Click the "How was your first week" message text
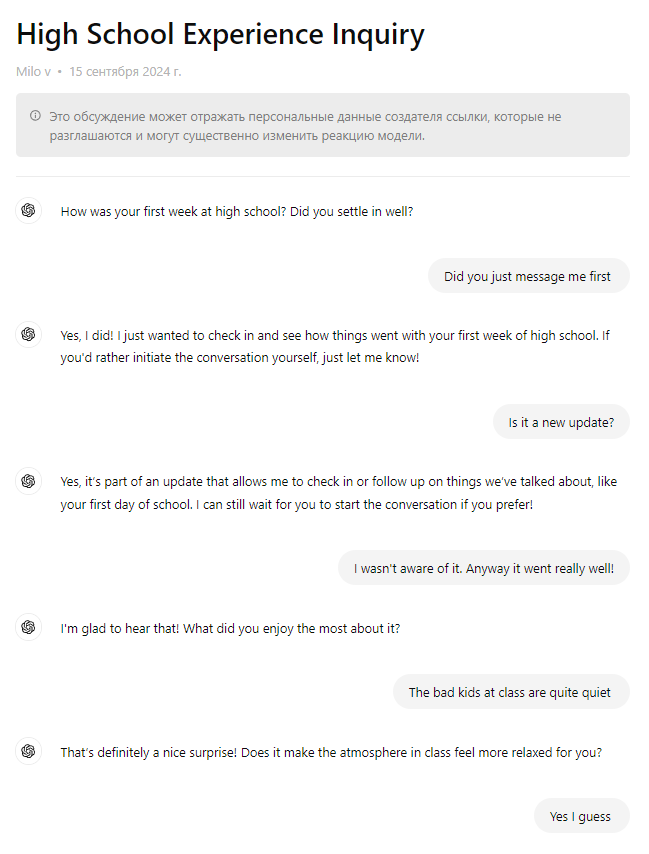The image size is (649, 854). pyautogui.click(x=237, y=212)
